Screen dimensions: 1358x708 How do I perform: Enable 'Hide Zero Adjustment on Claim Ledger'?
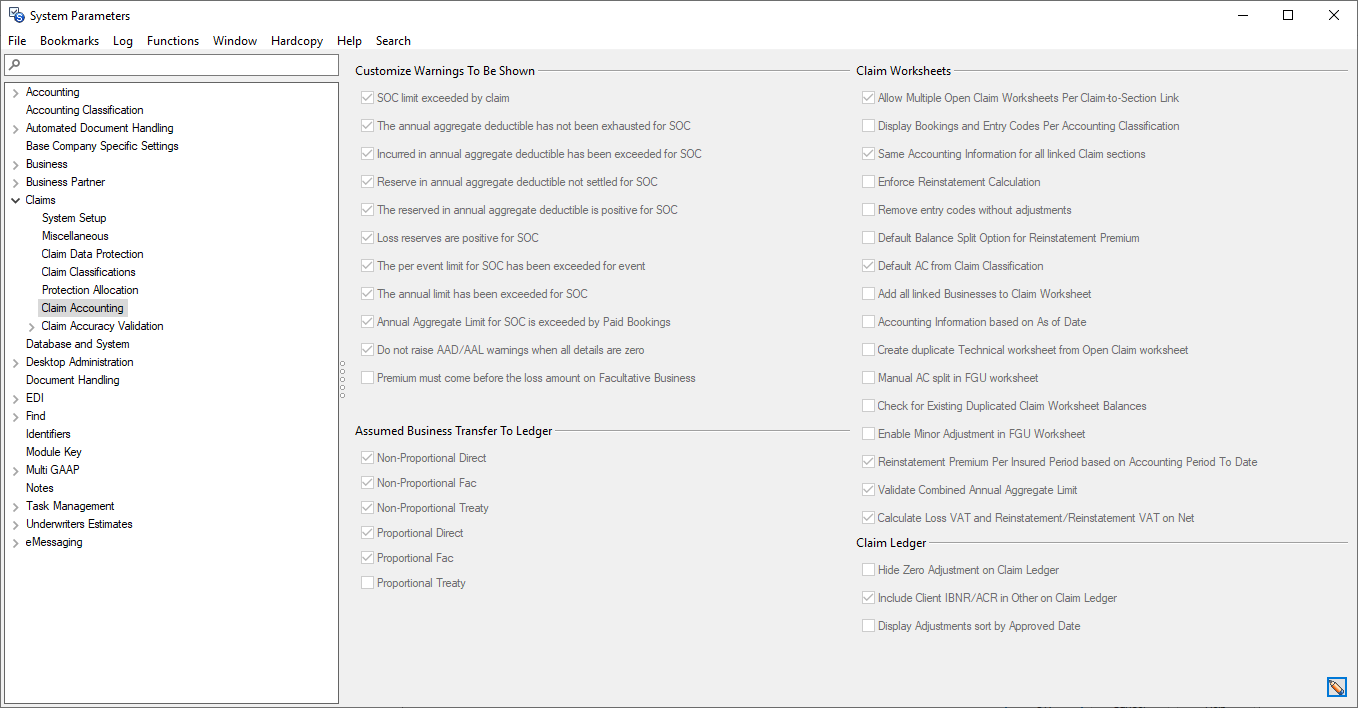pos(868,568)
